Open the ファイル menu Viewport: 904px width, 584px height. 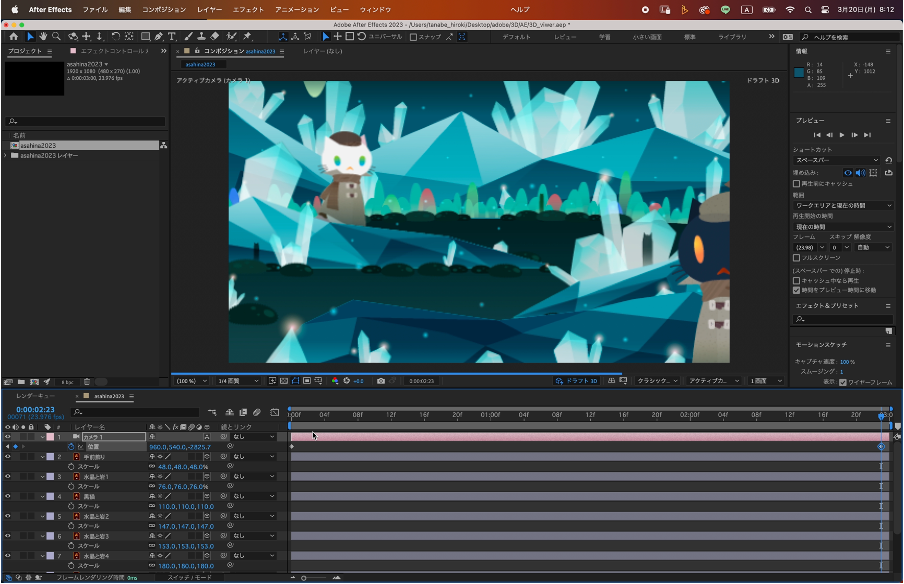(x=95, y=10)
